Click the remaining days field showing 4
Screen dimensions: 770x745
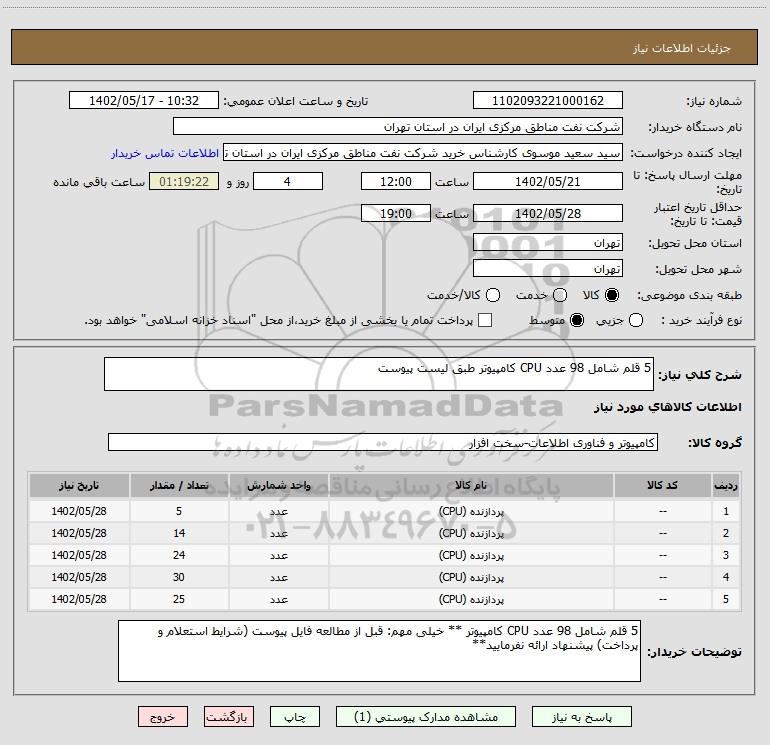pos(288,182)
